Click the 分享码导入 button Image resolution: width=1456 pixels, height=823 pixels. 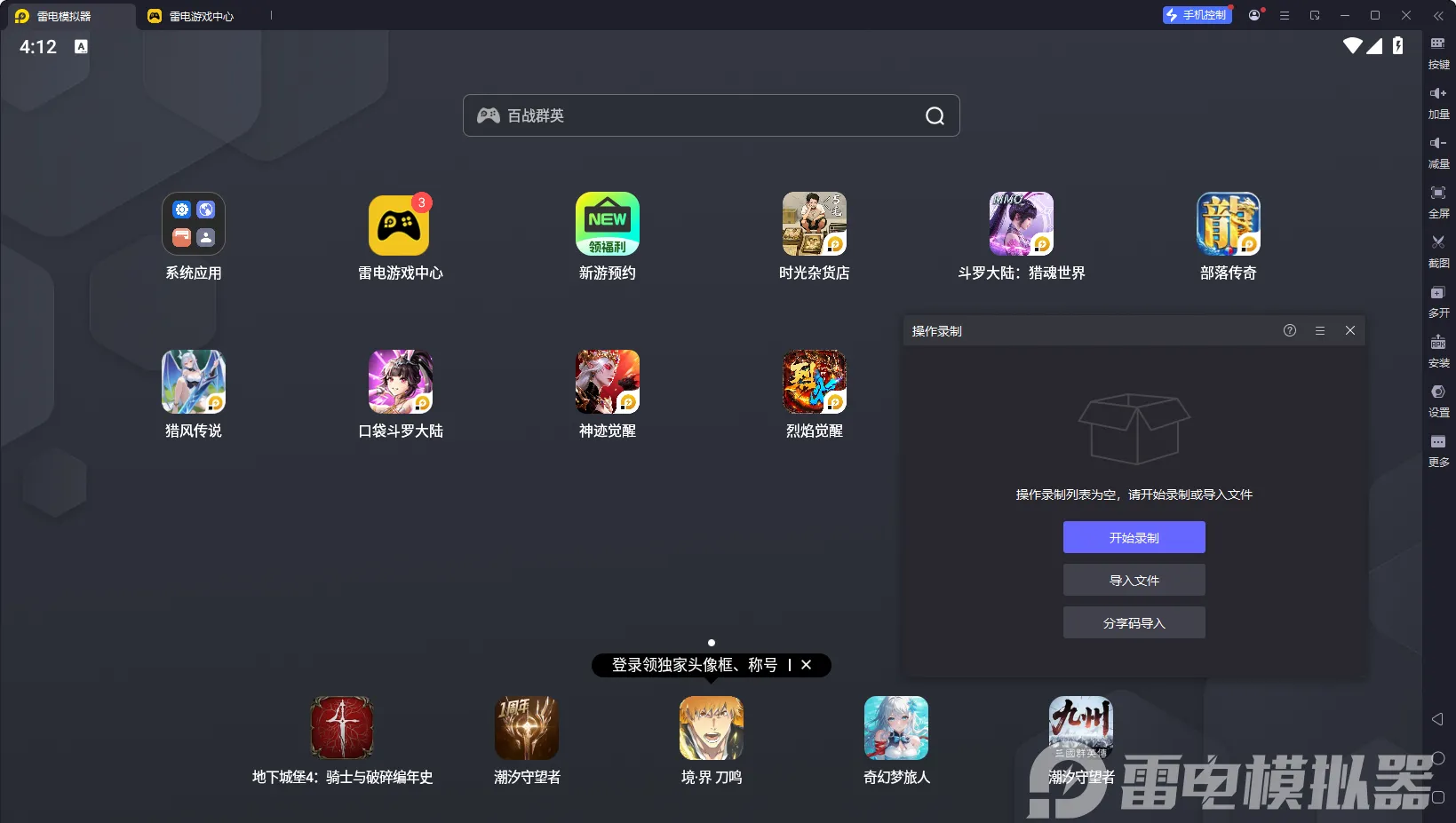[1134, 622]
